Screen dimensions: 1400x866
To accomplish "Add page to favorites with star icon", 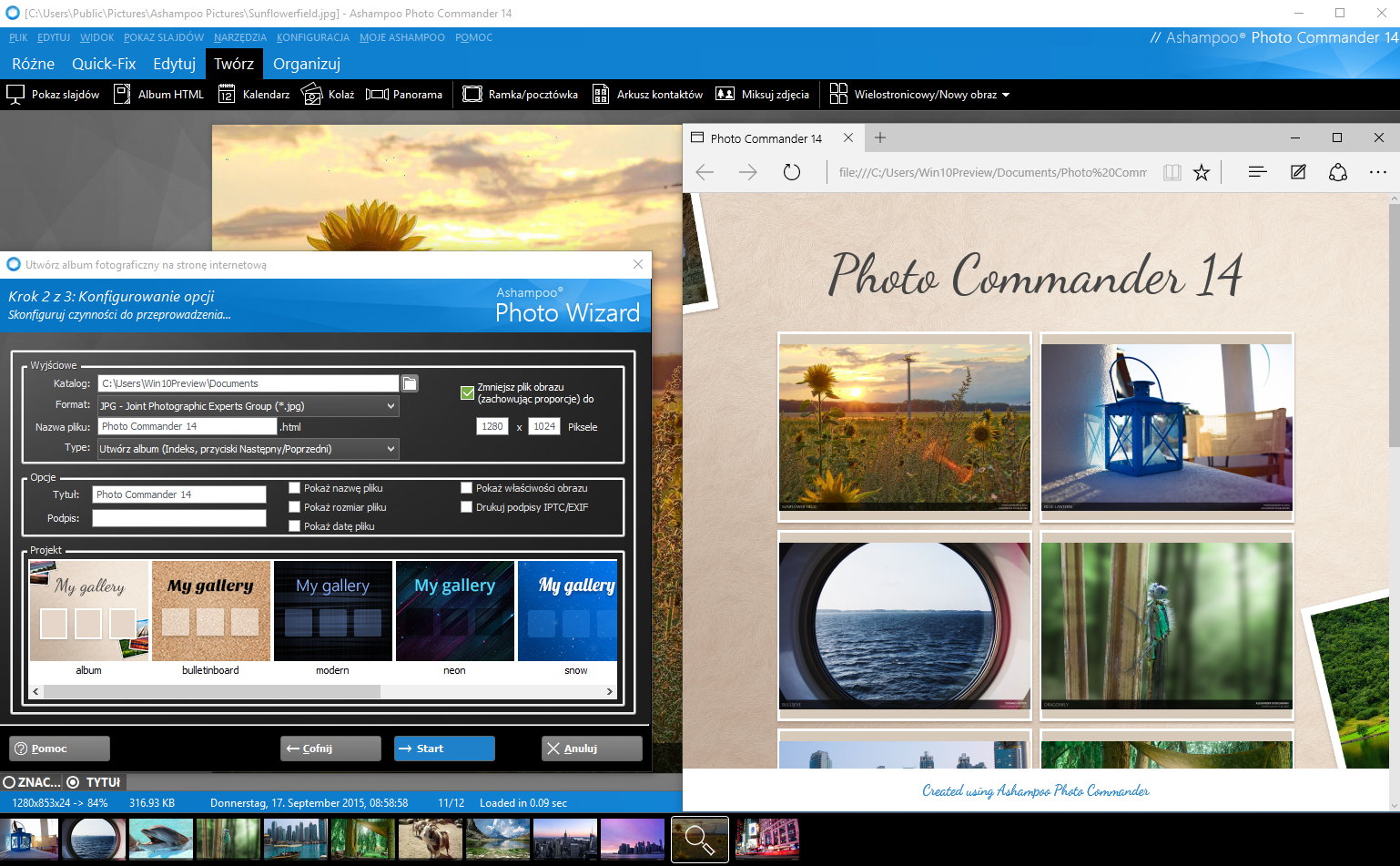I will (1202, 172).
